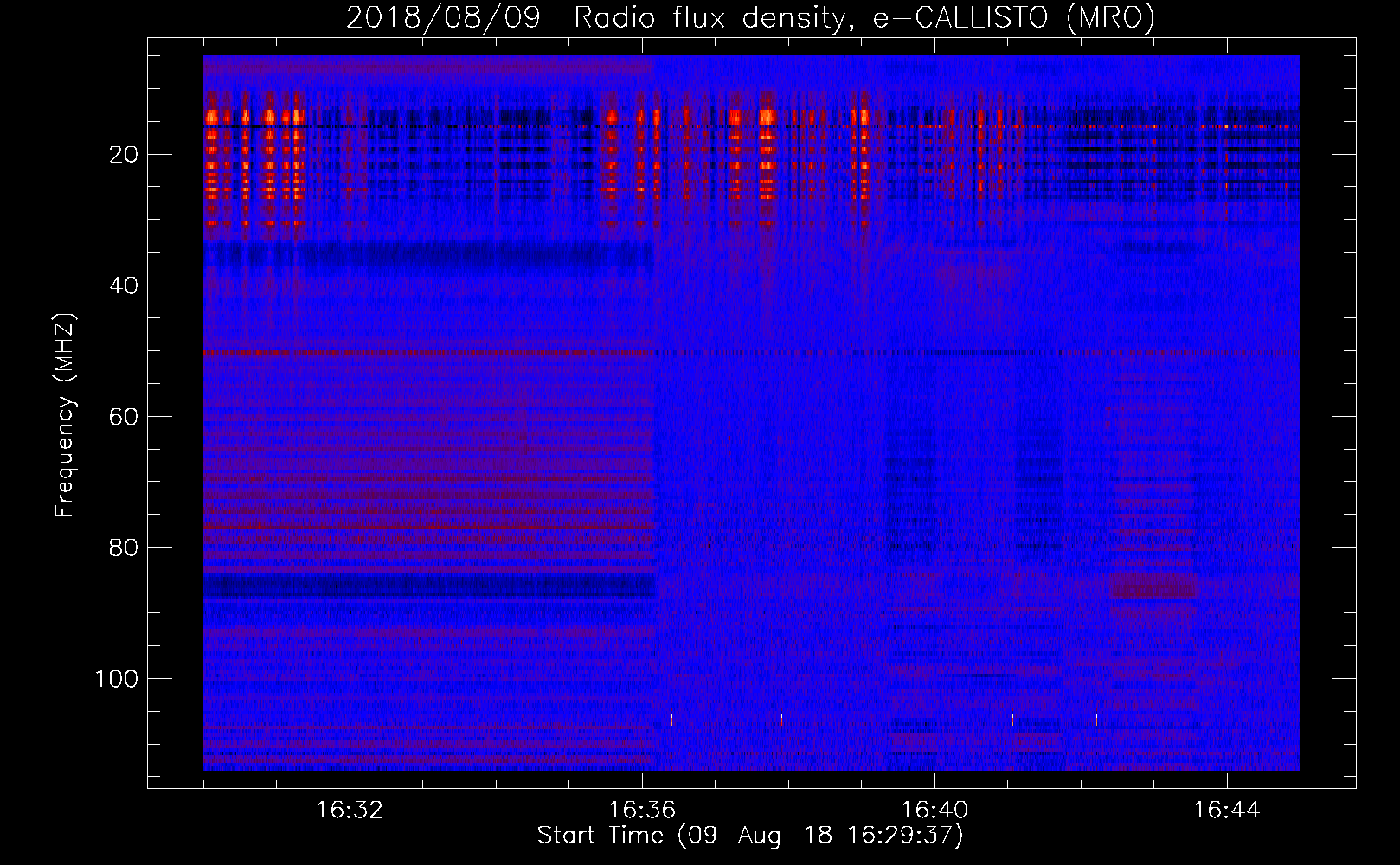
Task: Click the '16:32' time tick label
Action: 350,811
